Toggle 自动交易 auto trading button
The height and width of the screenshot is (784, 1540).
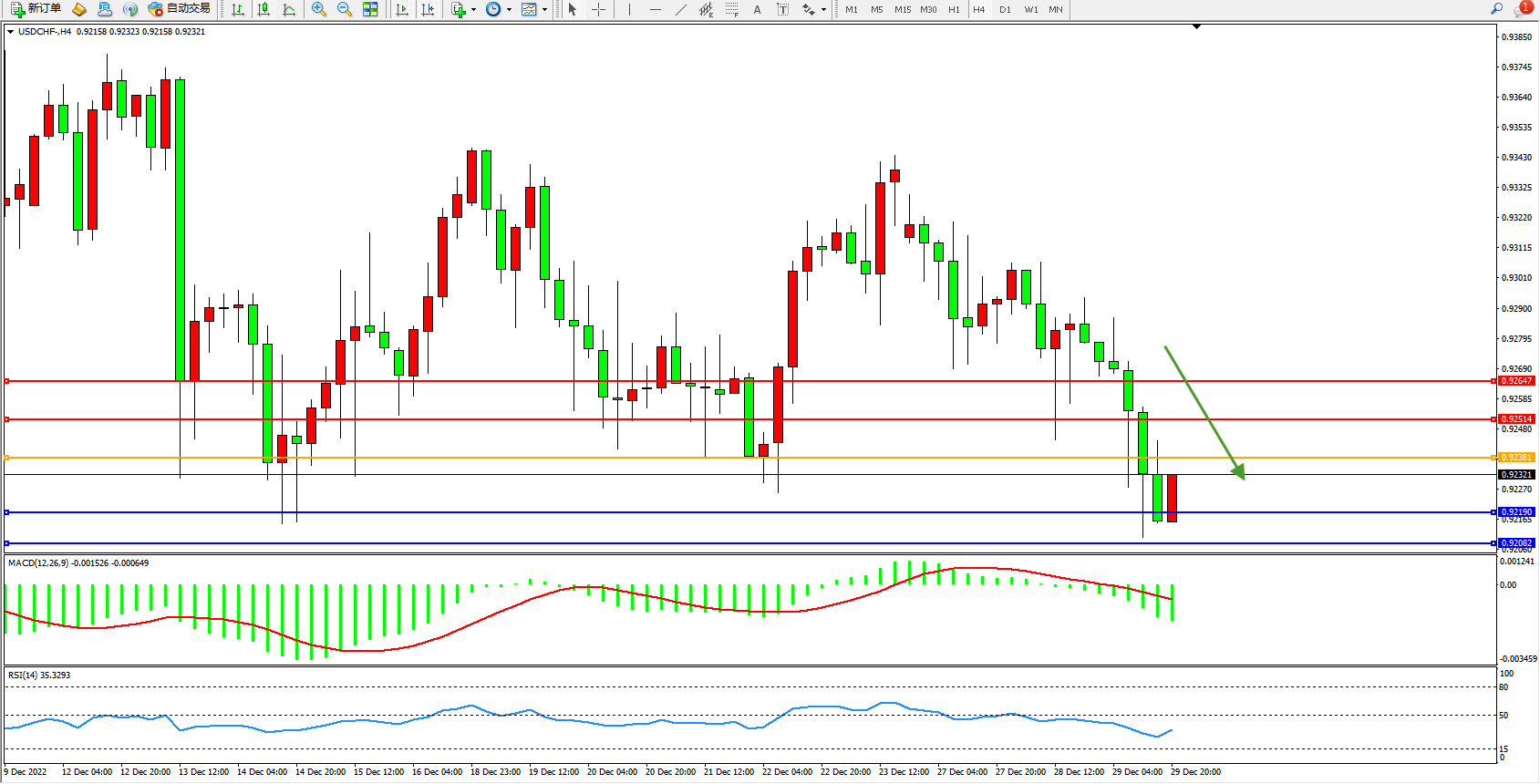pos(180,9)
